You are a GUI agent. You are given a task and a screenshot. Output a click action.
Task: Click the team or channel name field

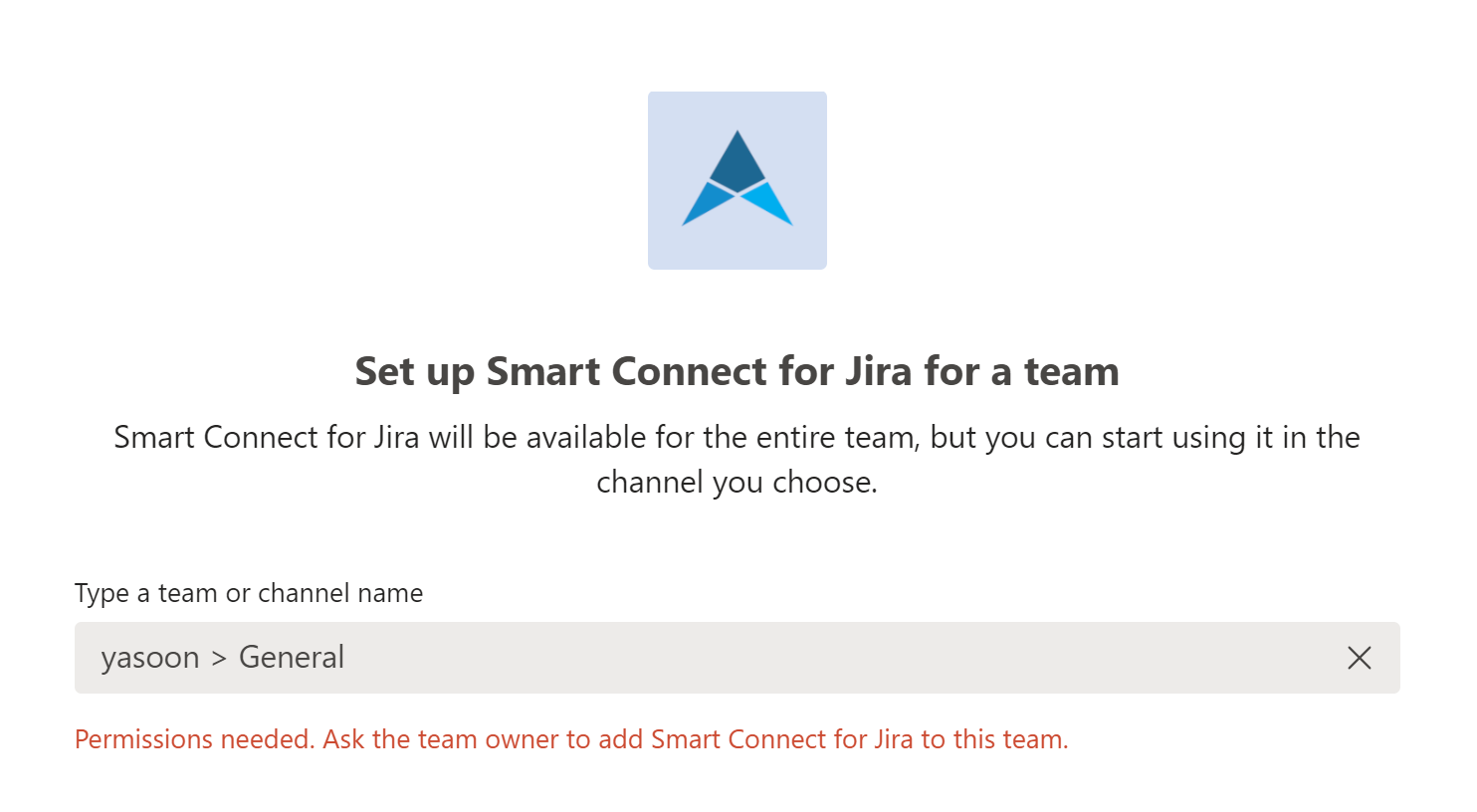point(737,658)
